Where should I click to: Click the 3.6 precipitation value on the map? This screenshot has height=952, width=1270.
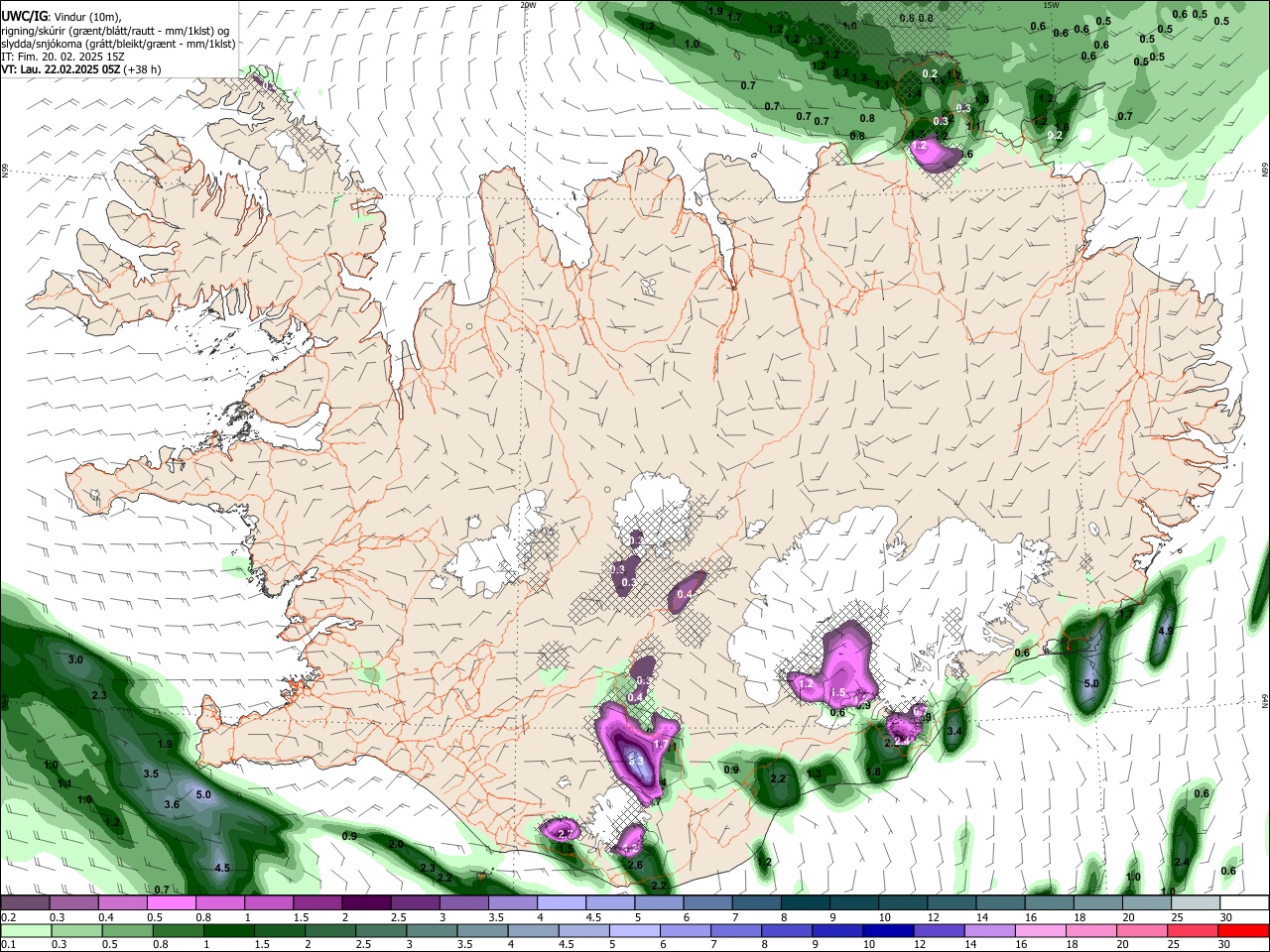tap(172, 804)
